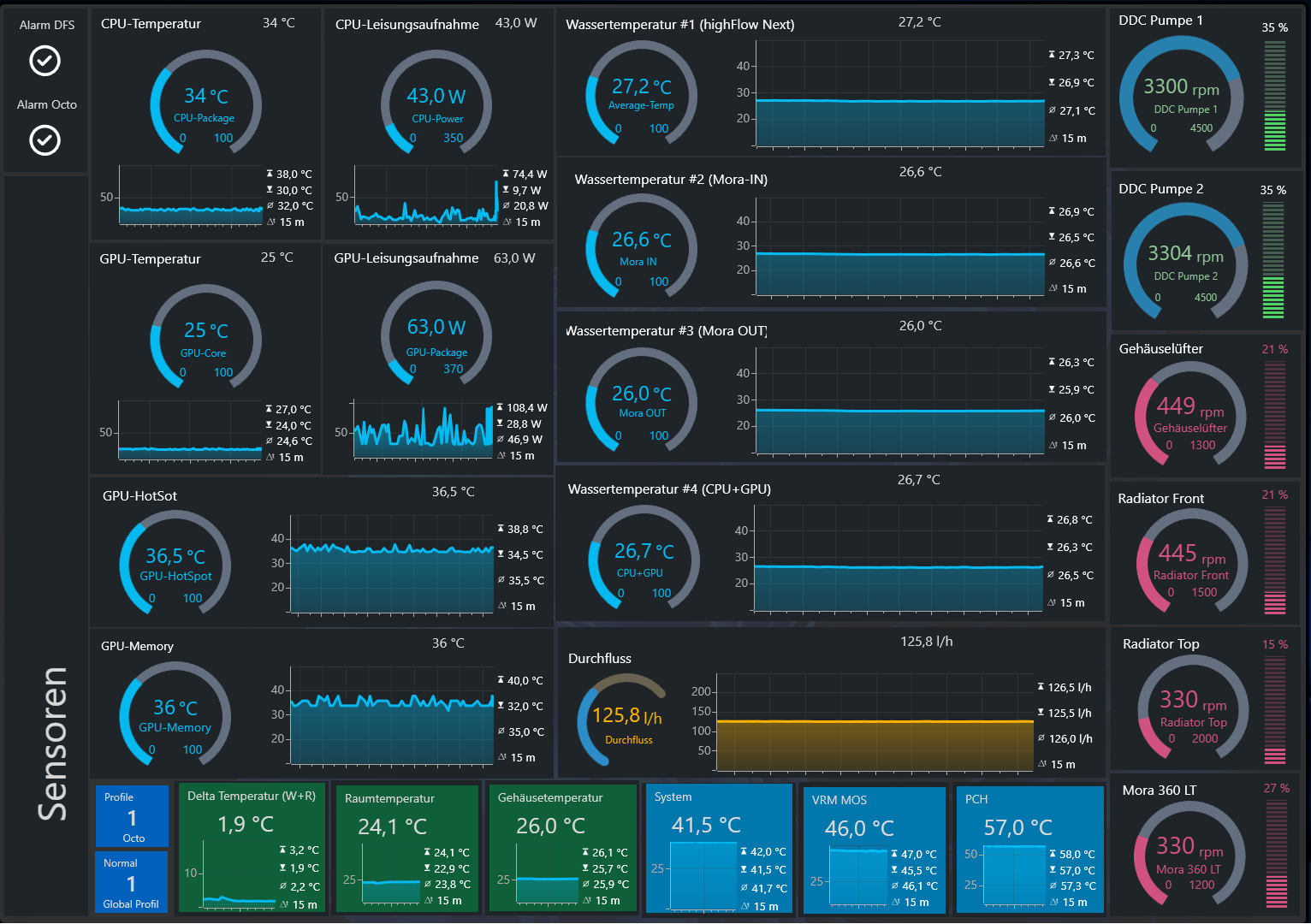Click the Alarm DFS checkmark icon
1311x924 pixels.
(45, 61)
